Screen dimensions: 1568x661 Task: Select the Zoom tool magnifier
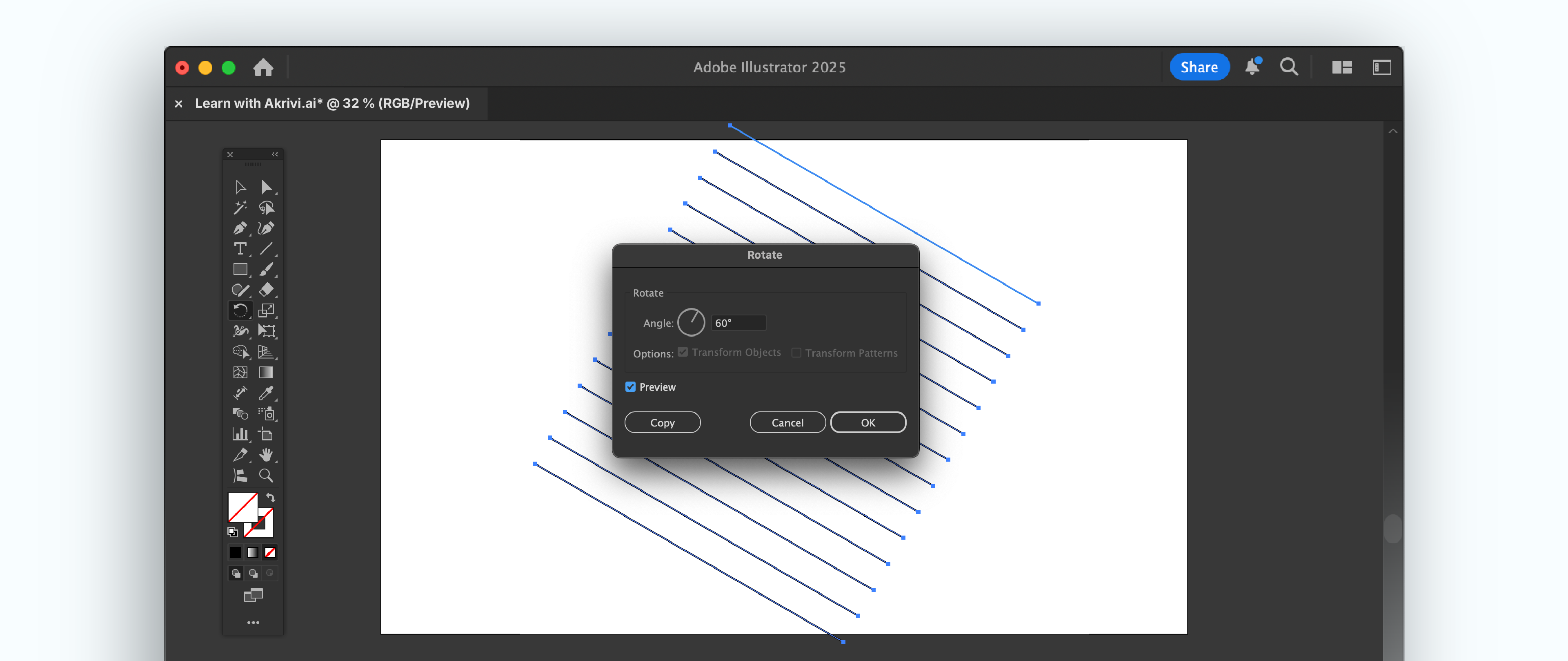(x=266, y=475)
